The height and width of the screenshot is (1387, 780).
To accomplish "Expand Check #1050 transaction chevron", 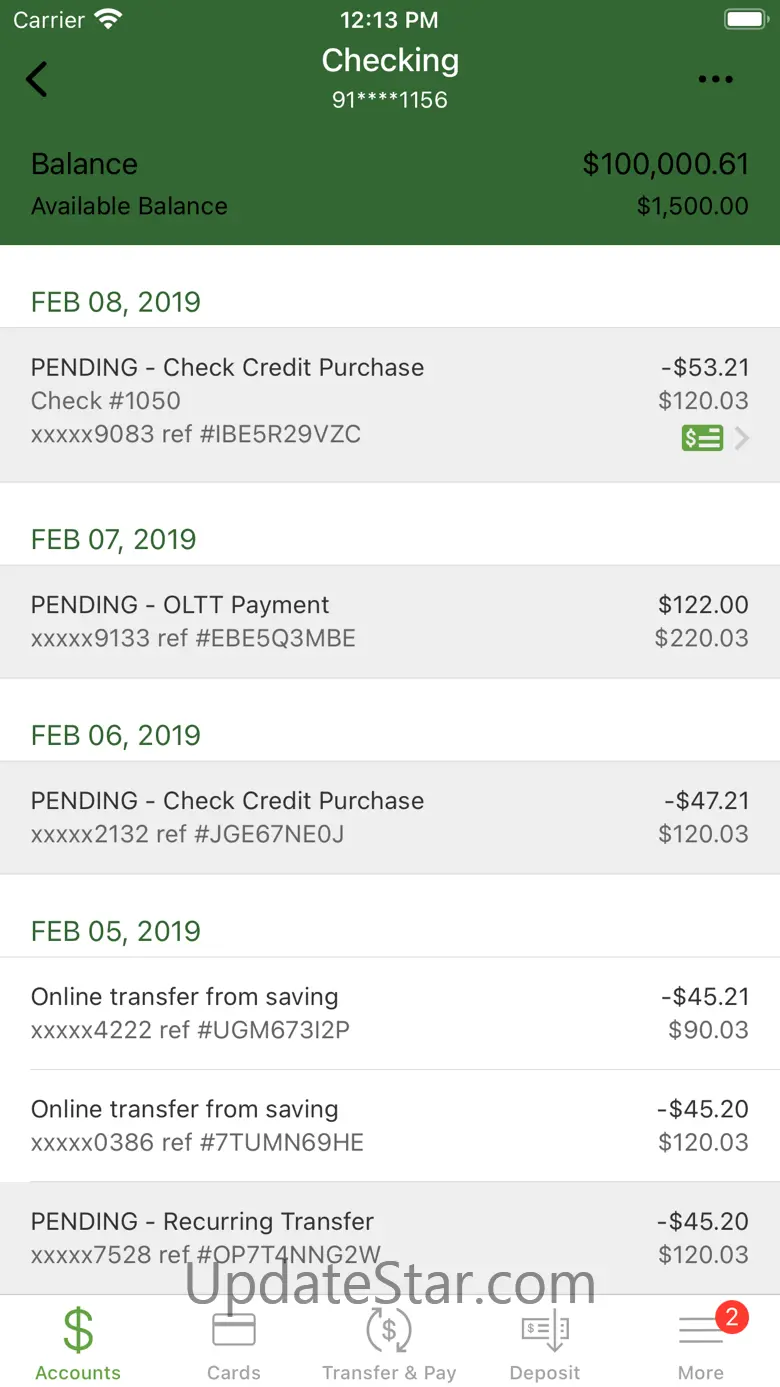I will pos(742,438).
